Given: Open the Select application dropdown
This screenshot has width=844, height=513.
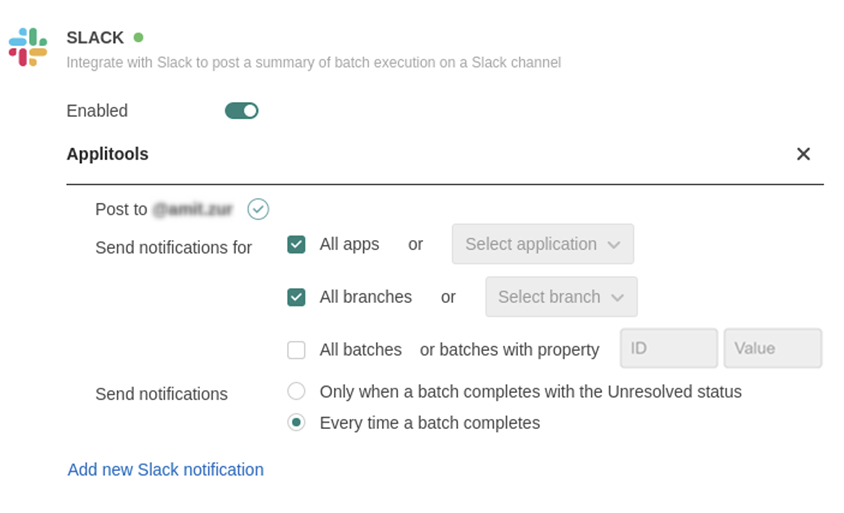Looking at the screenshot, I should click(542, 244).
